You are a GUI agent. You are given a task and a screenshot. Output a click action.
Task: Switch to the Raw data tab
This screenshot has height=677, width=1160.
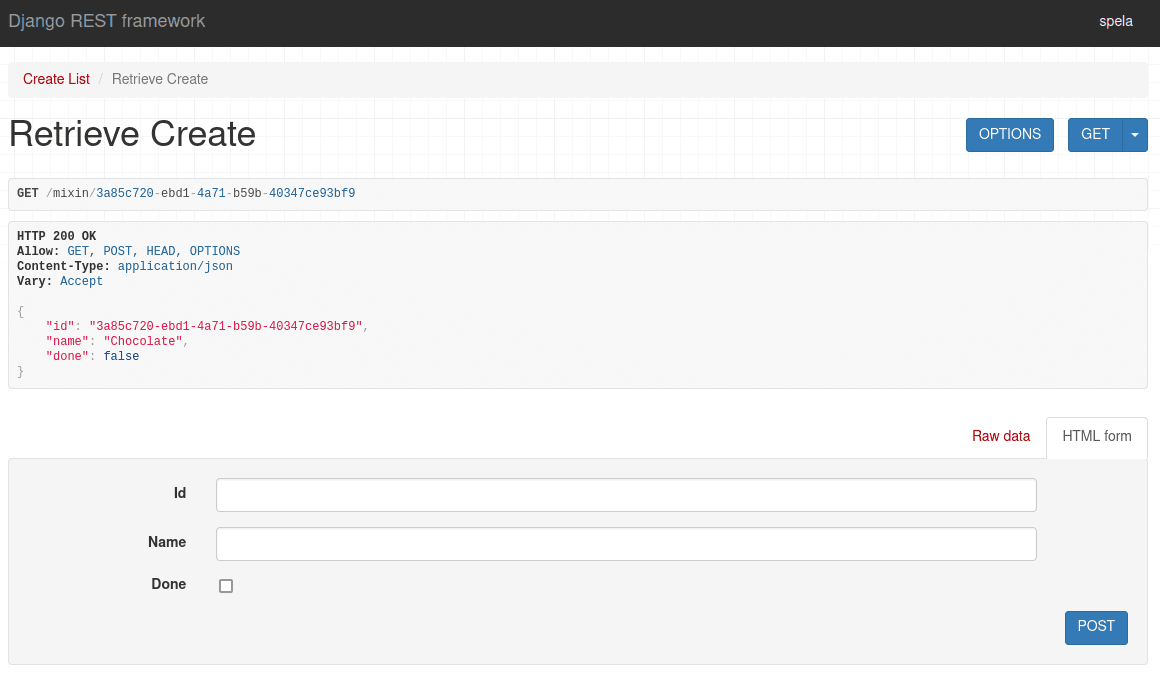tap(1001, 437)
